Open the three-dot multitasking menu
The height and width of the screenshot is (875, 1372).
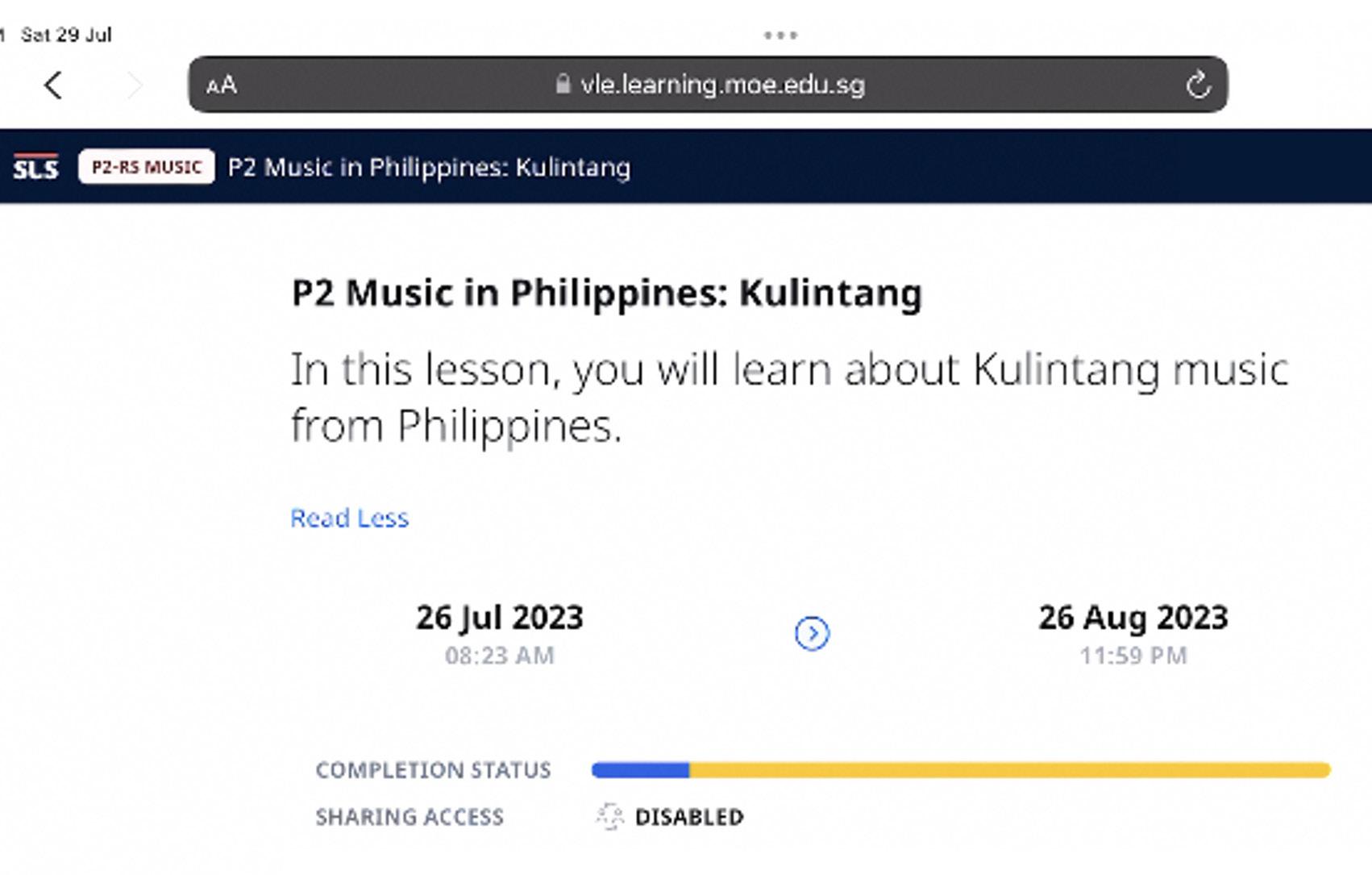click(x=780, y=35)
